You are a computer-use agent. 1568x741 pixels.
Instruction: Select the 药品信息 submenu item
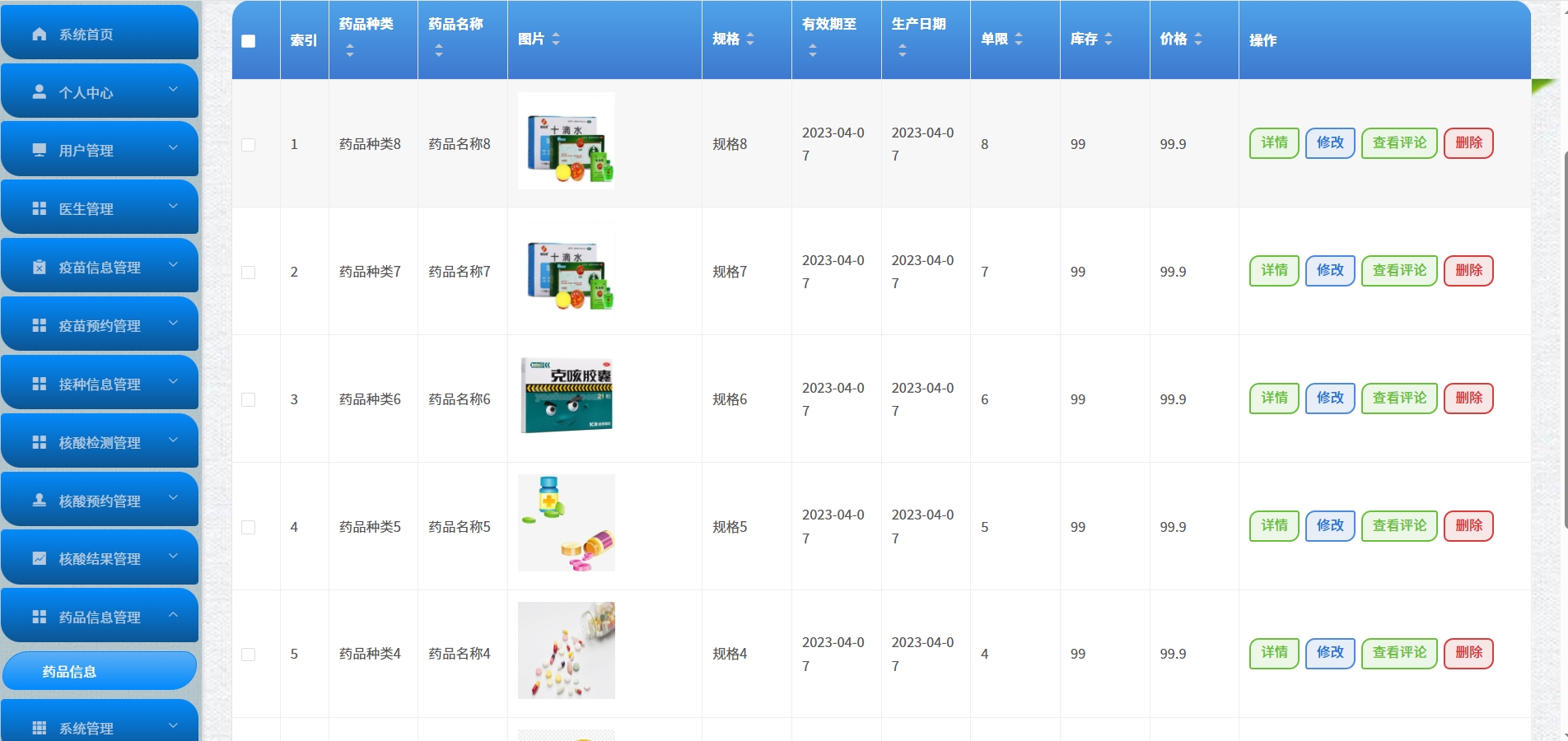(100, 671)
